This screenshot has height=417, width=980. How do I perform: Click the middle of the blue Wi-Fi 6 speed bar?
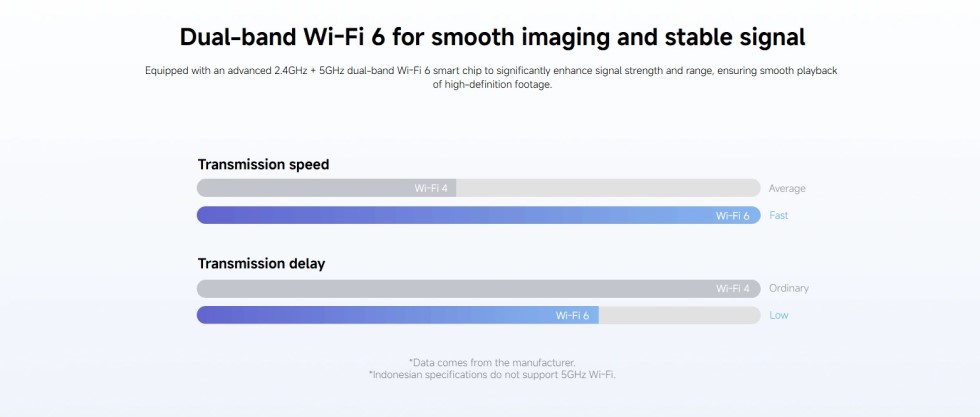pyautogui.click(x=478, y=215)
